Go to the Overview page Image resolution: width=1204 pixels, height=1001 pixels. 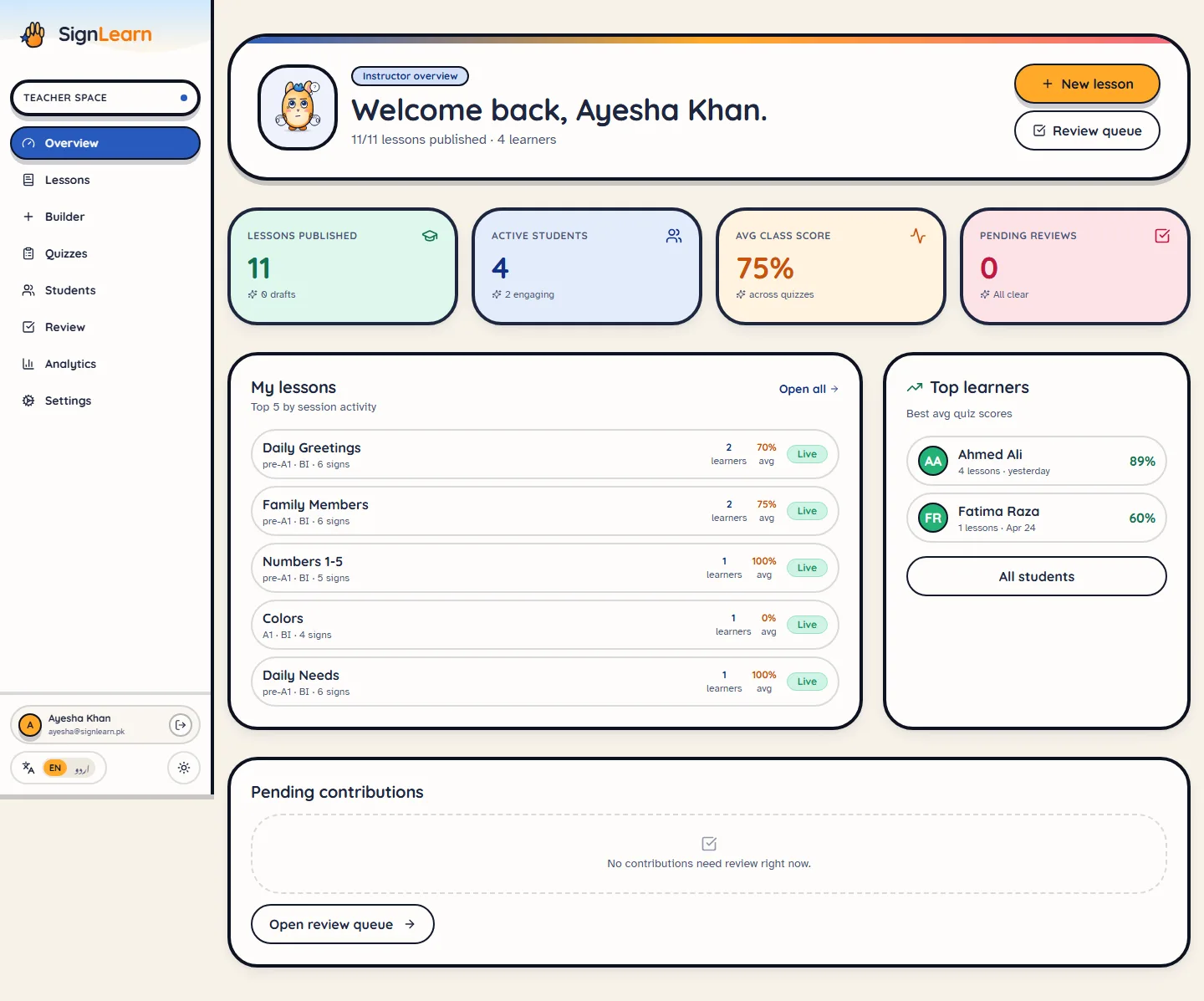point(105,143)
